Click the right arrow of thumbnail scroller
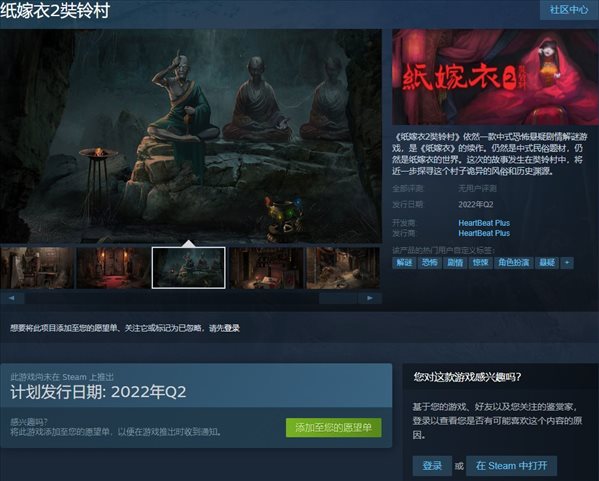The width and height of the screenshot is (599, 481). click(370, 298)
